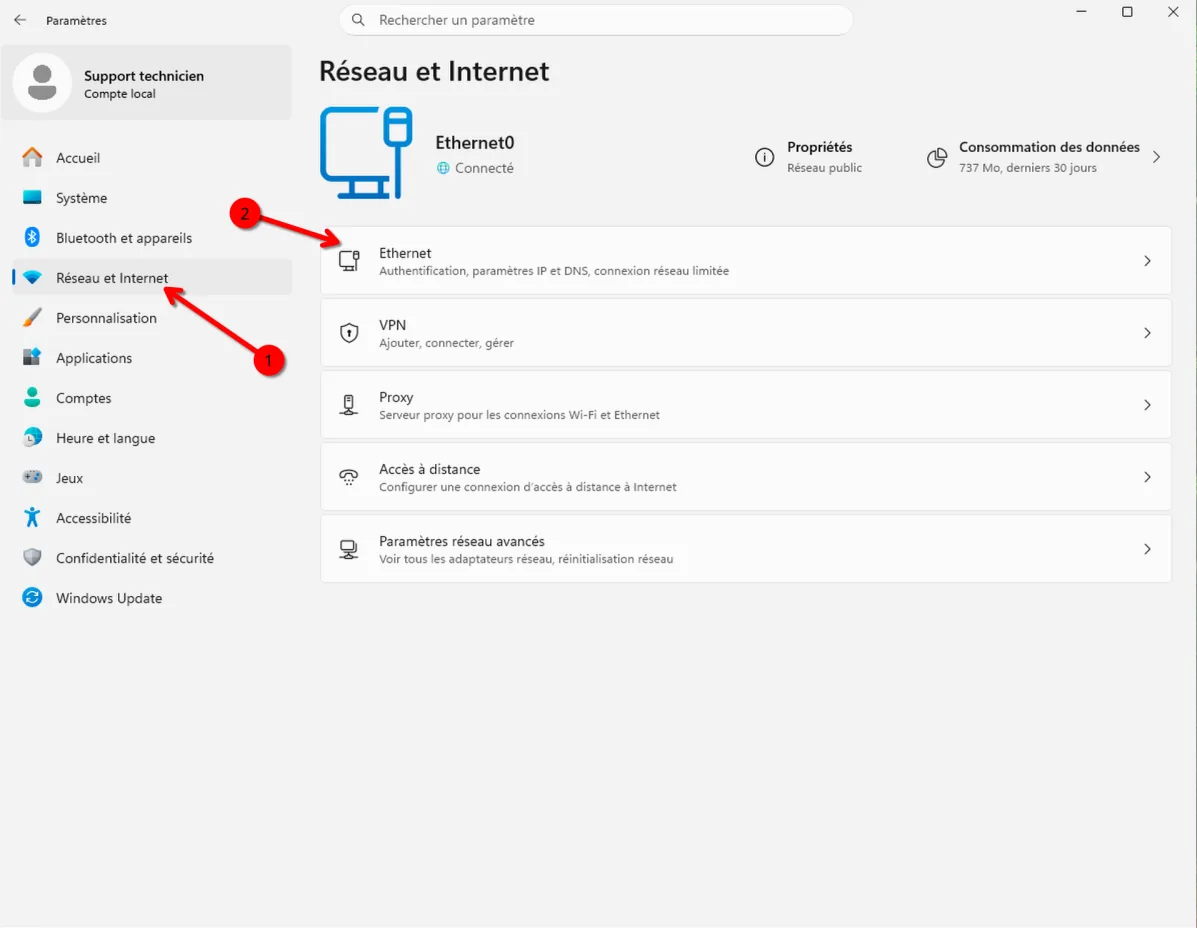Open Ethernet authentication settings

point(746,261)
